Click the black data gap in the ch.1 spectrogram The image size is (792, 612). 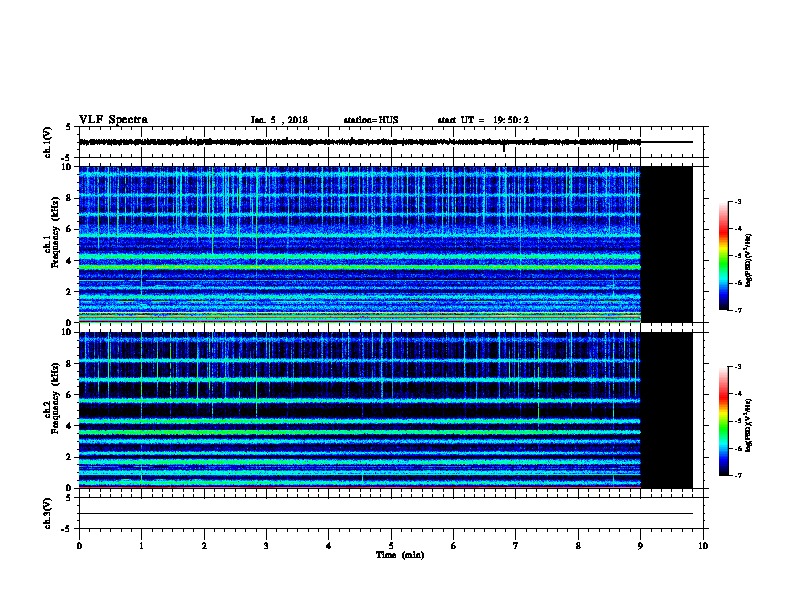[666, 244]
